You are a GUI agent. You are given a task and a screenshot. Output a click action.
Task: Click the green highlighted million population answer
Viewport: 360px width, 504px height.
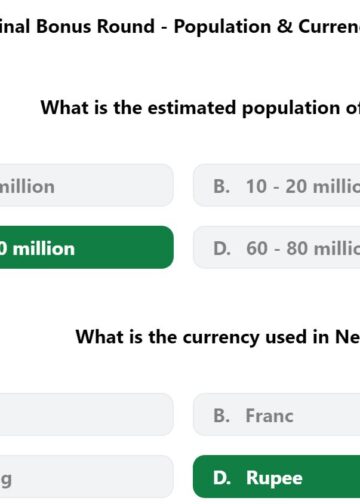point(87,247)
